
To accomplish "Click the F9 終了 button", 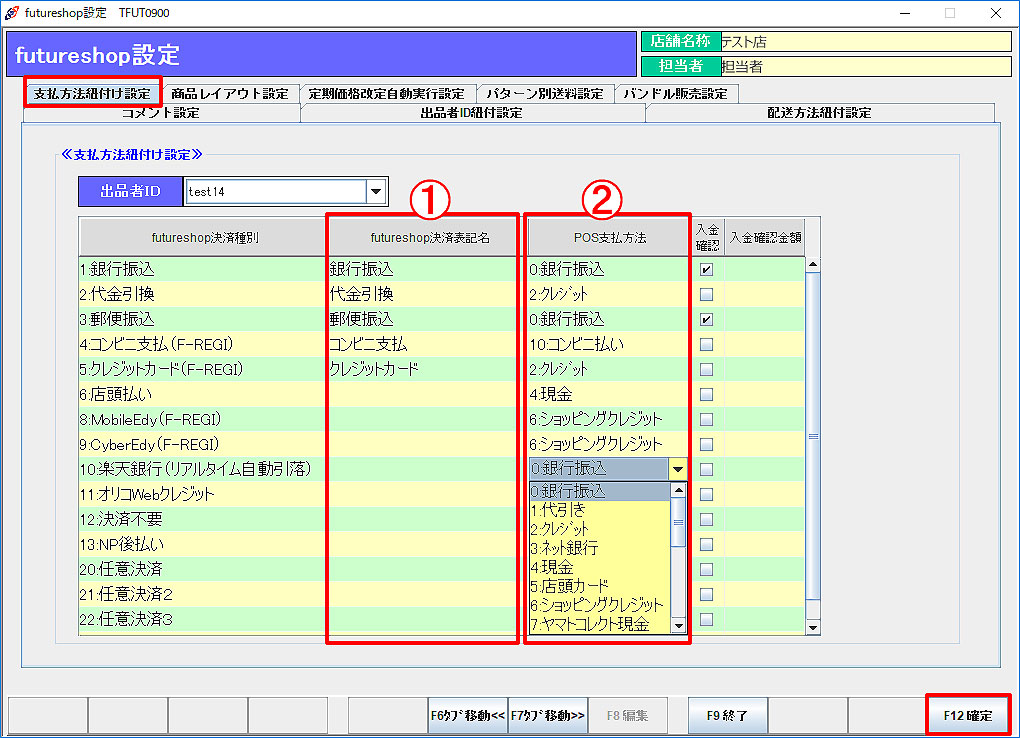I will 727,715.
